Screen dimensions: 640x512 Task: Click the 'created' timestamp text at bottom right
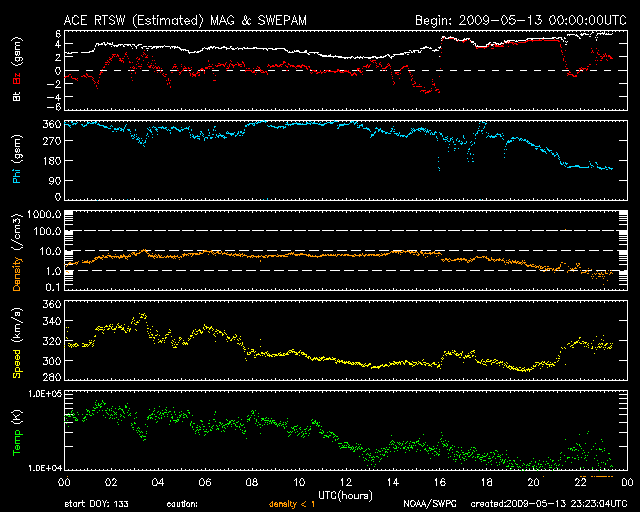point(549,504)
